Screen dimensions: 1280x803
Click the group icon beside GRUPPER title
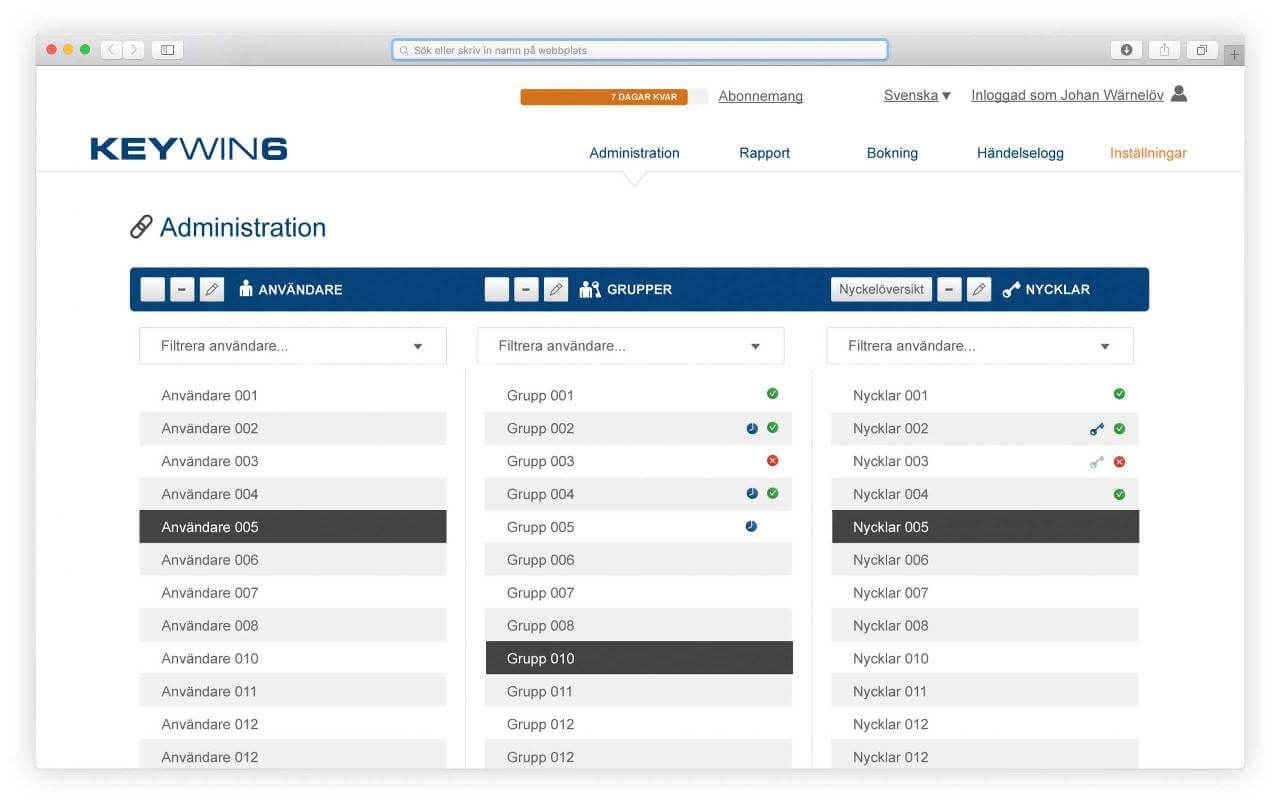click(590, 289)
